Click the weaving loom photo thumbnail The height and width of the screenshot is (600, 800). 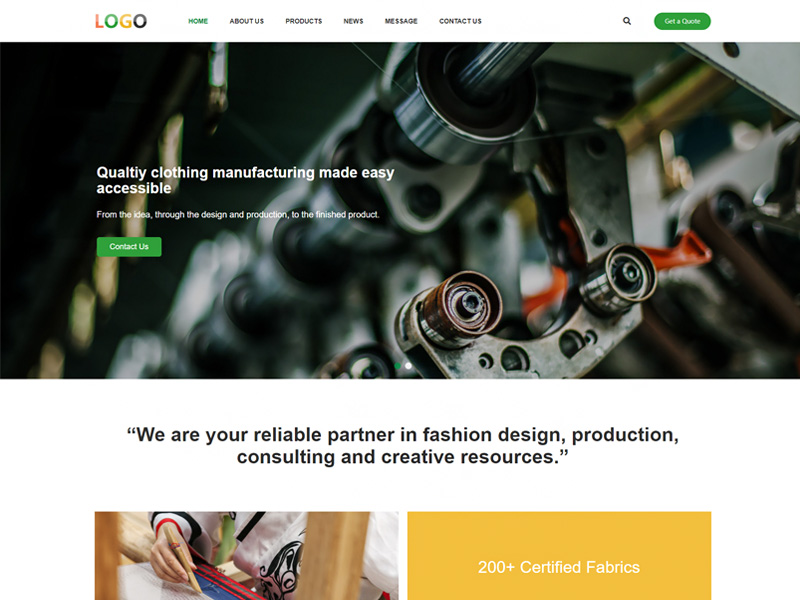point(246,556)
